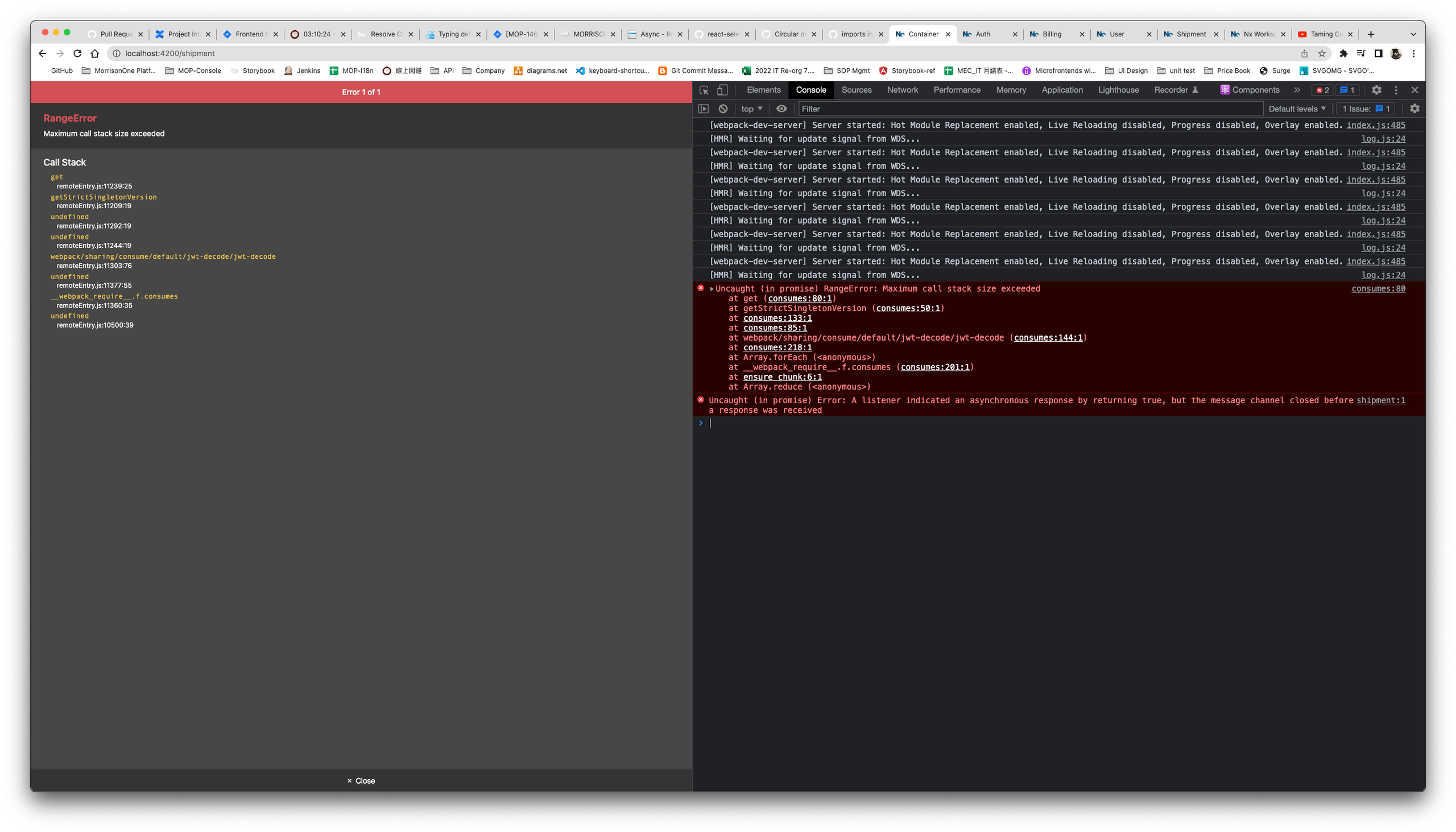Open the diagrams.net bookmark
This screenshot has width=1456, height=832.
(540, 71)
